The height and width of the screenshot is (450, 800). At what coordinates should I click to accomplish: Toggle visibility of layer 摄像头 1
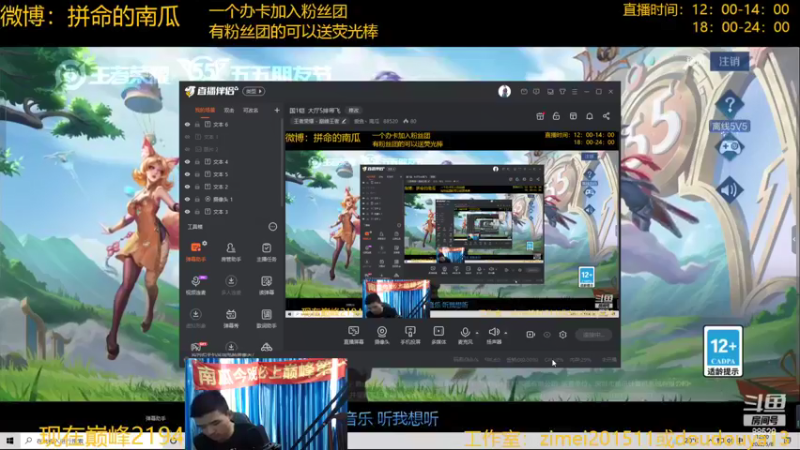coord(187,199)
